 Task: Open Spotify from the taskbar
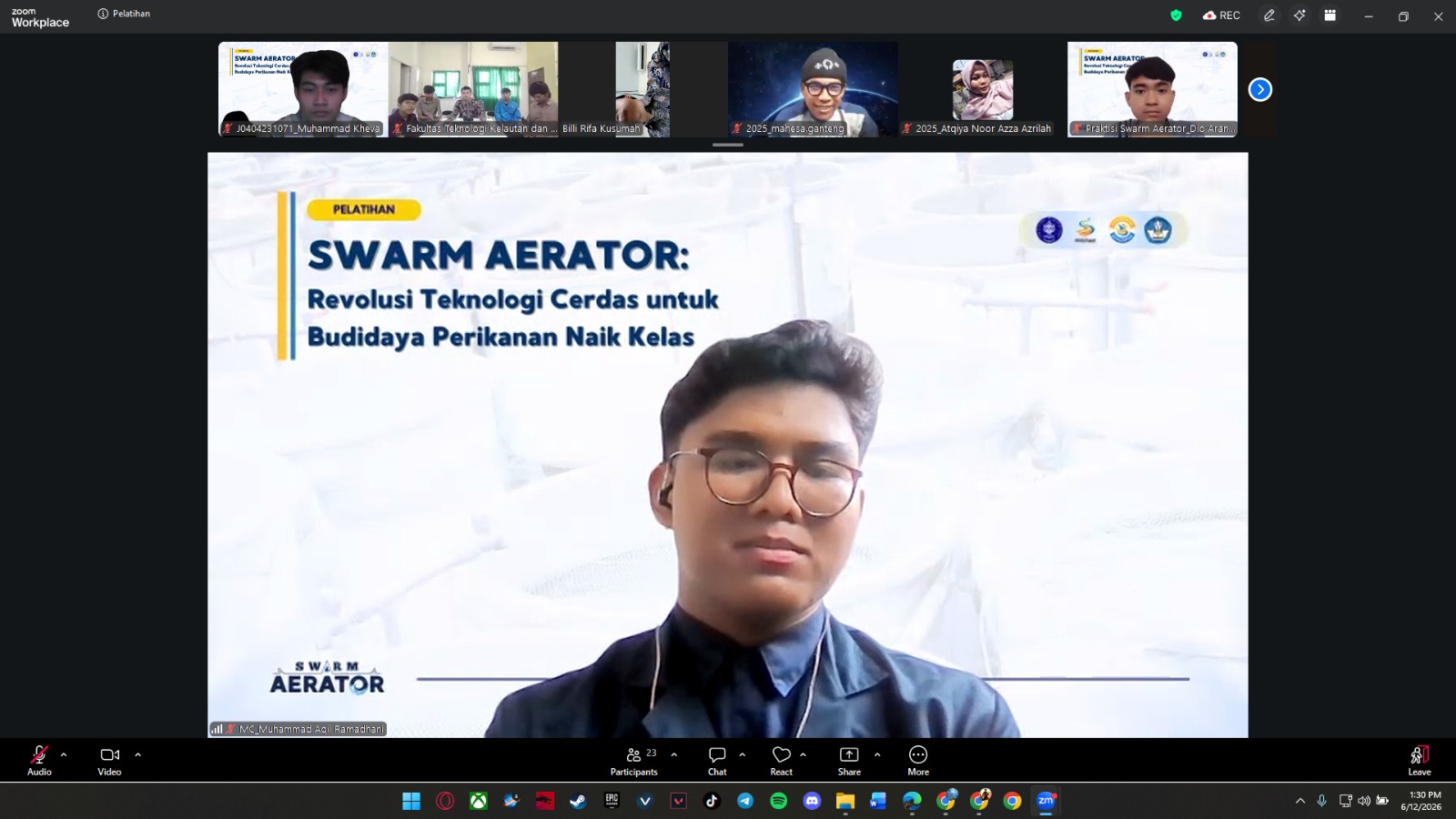779,801
